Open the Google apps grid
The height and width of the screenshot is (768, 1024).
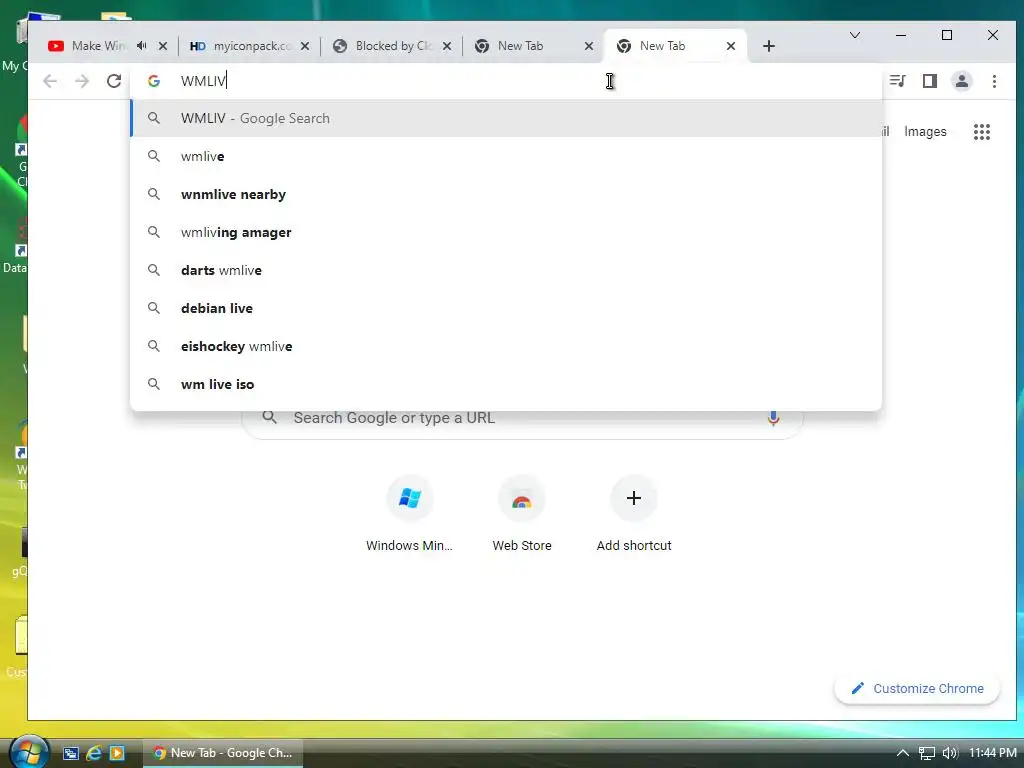(x=982, y=132)
